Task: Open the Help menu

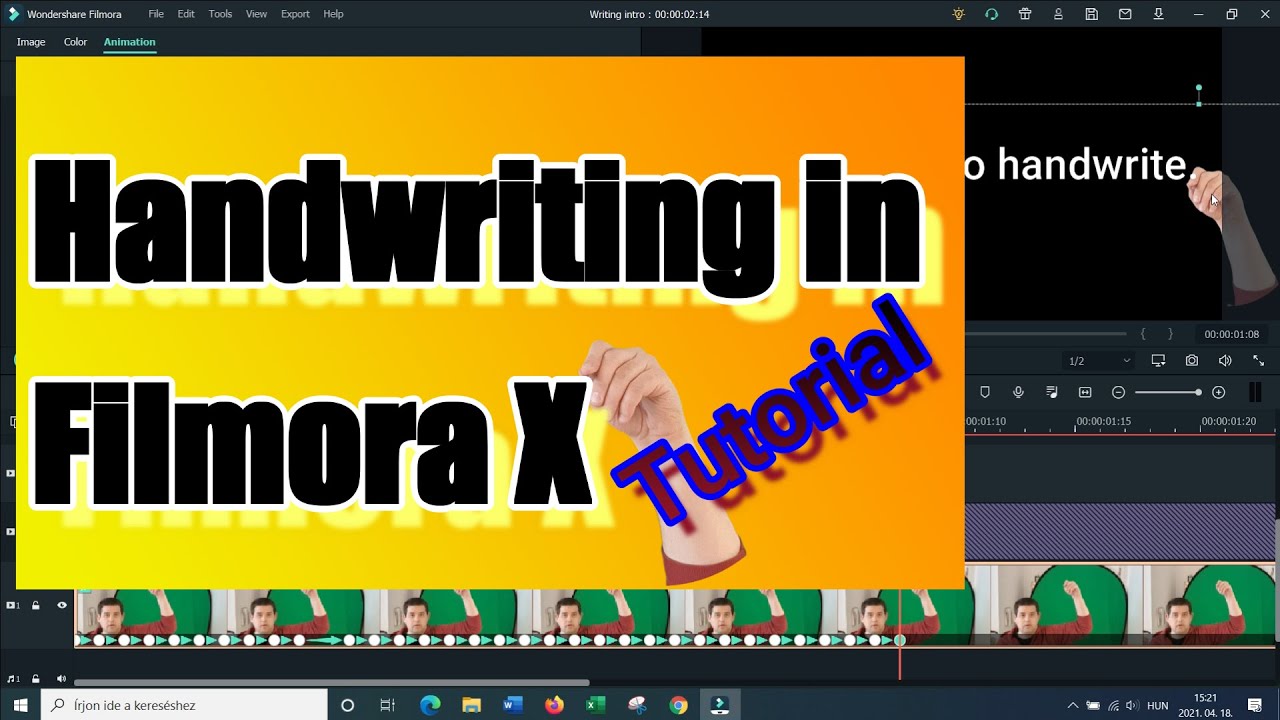Action: point(333,14)
